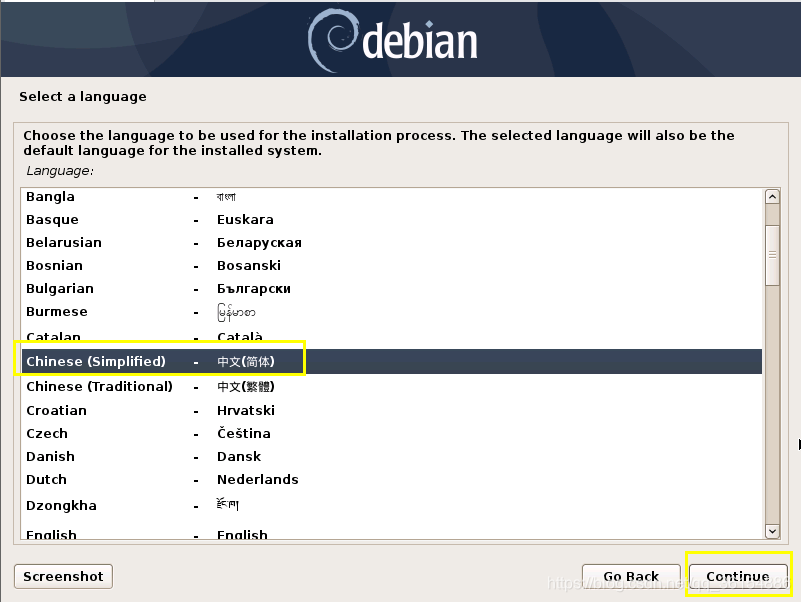The height and width of the screenshot is (602, 801).
Task: Select English language row
Action: point(392,534)
